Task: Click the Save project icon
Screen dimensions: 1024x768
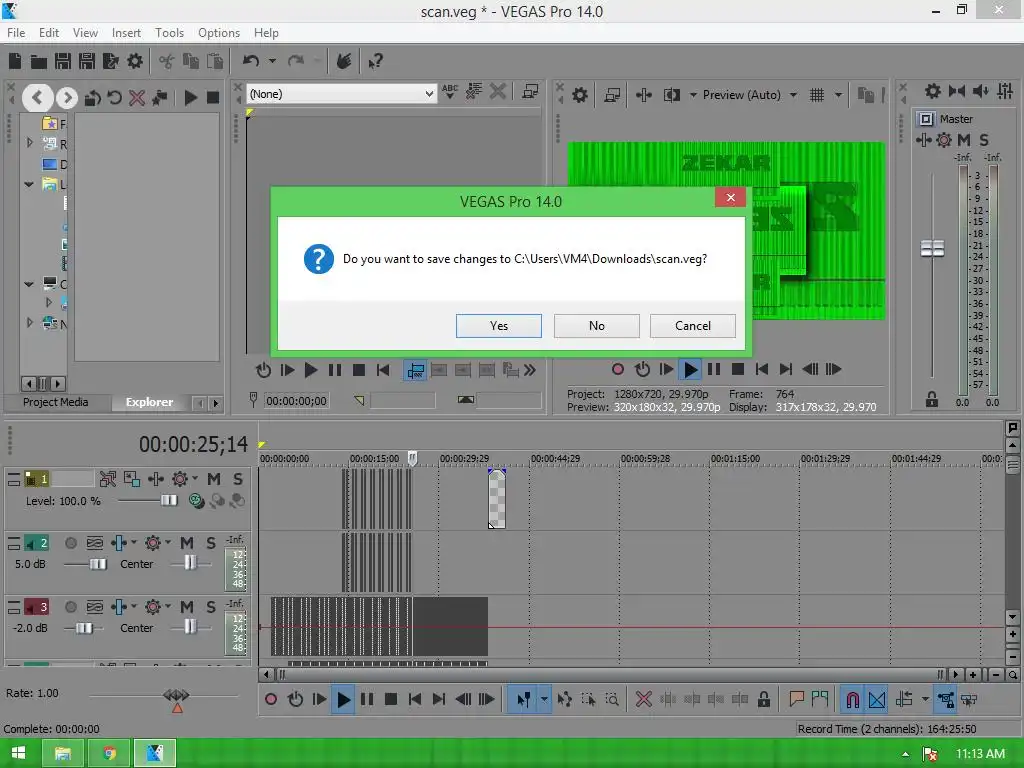Action: pyautogui.click(x=63, y=61)
